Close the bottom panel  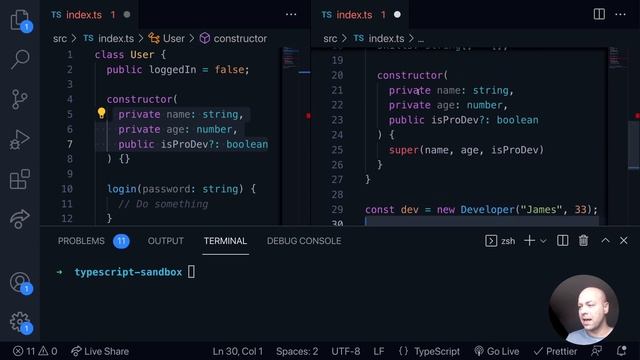click(x=624, y=241)
